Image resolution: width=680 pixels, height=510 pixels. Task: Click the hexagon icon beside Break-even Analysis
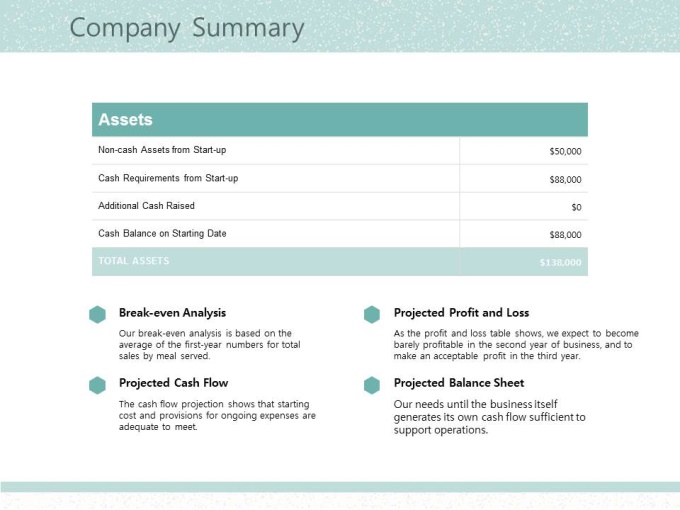click(x=97, y=314)
